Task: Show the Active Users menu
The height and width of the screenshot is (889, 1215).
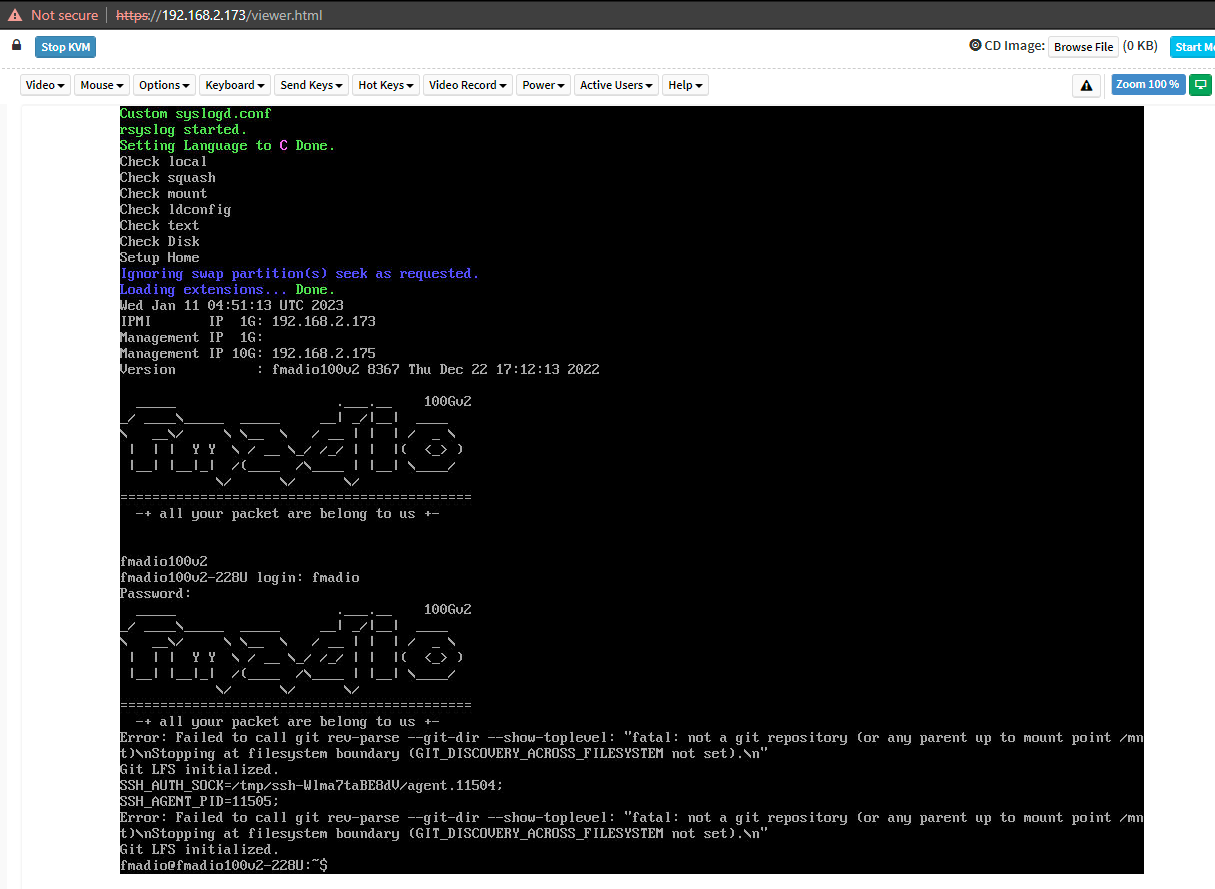Action: click(x=616, y=85)
